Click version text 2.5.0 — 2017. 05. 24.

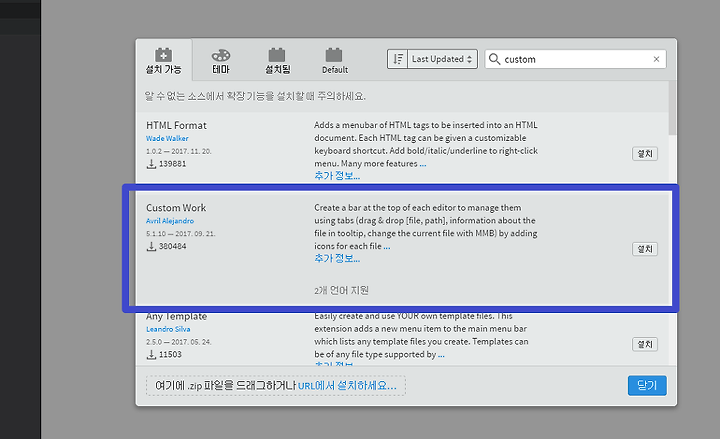(x=179, y=342)
